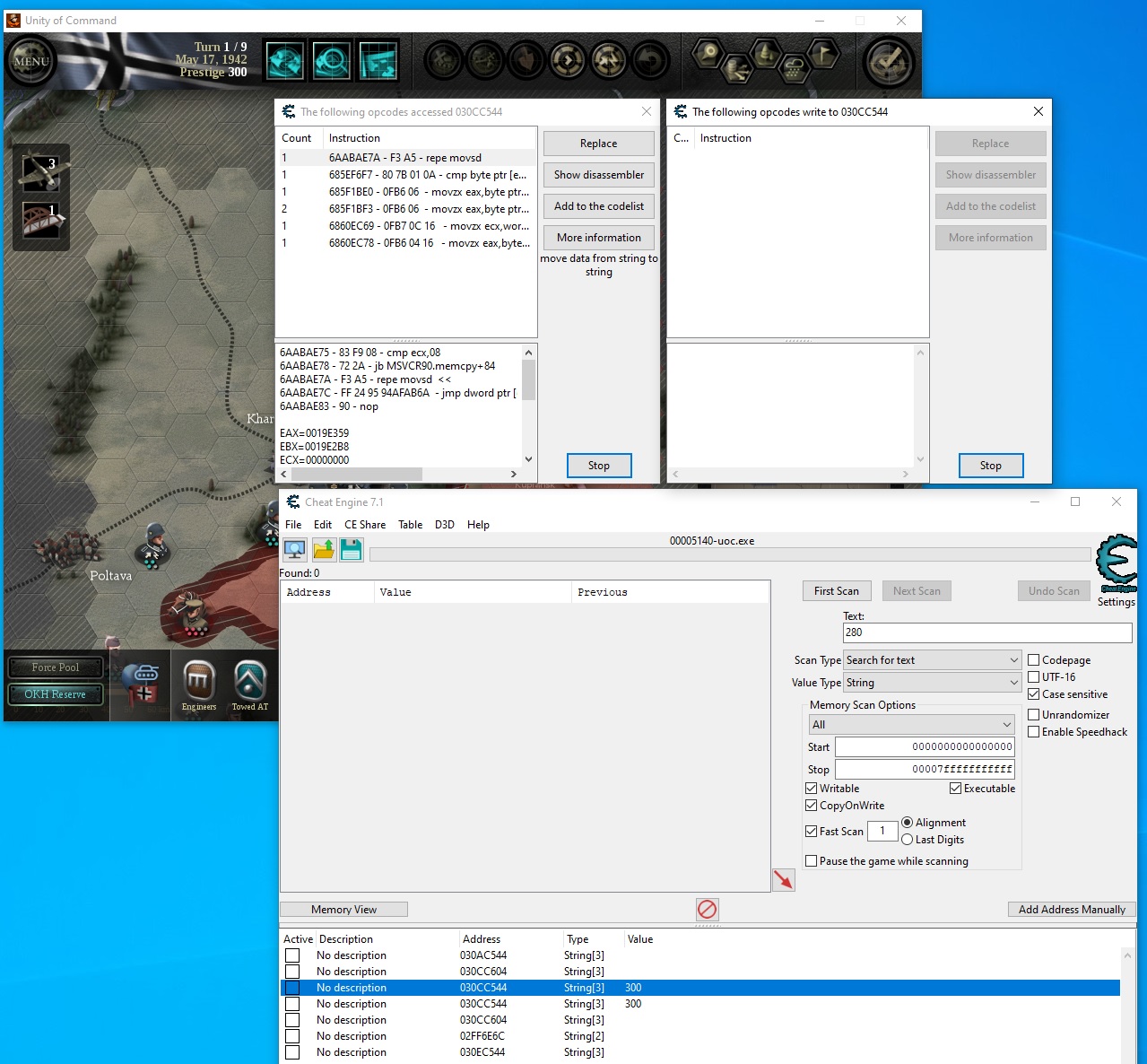Open the Table menu
This screenshot has width=1147, height=1064.
[x=410, y=525]
